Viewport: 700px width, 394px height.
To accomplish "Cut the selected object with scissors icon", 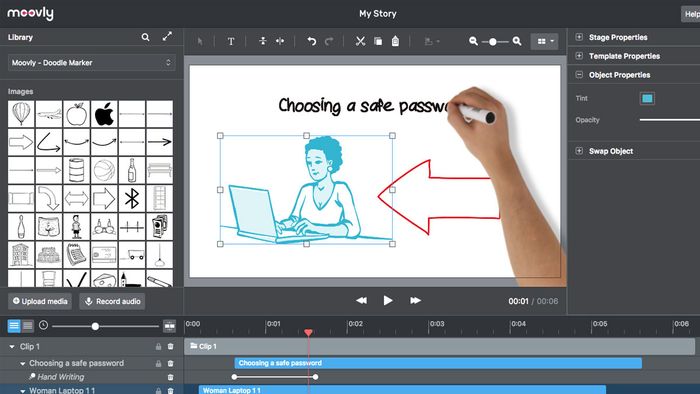I will (360, 41).
